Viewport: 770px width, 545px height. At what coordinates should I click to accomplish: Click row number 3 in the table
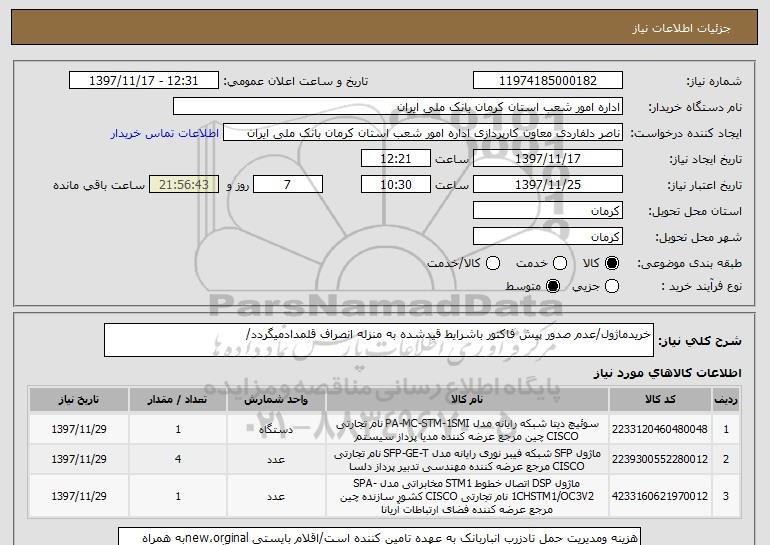point(726,496)
